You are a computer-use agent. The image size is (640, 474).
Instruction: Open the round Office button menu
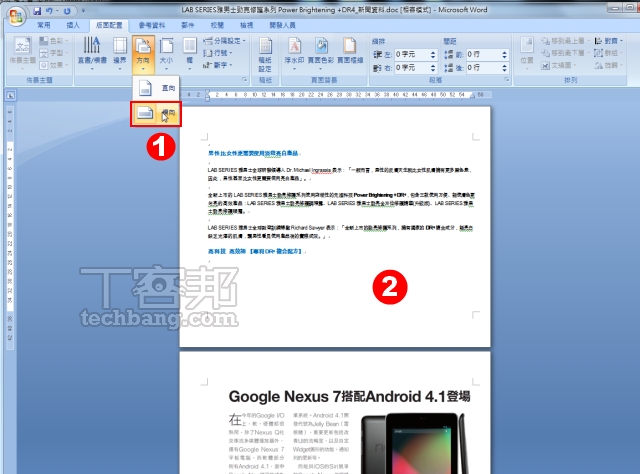click(x=16, y=16)
